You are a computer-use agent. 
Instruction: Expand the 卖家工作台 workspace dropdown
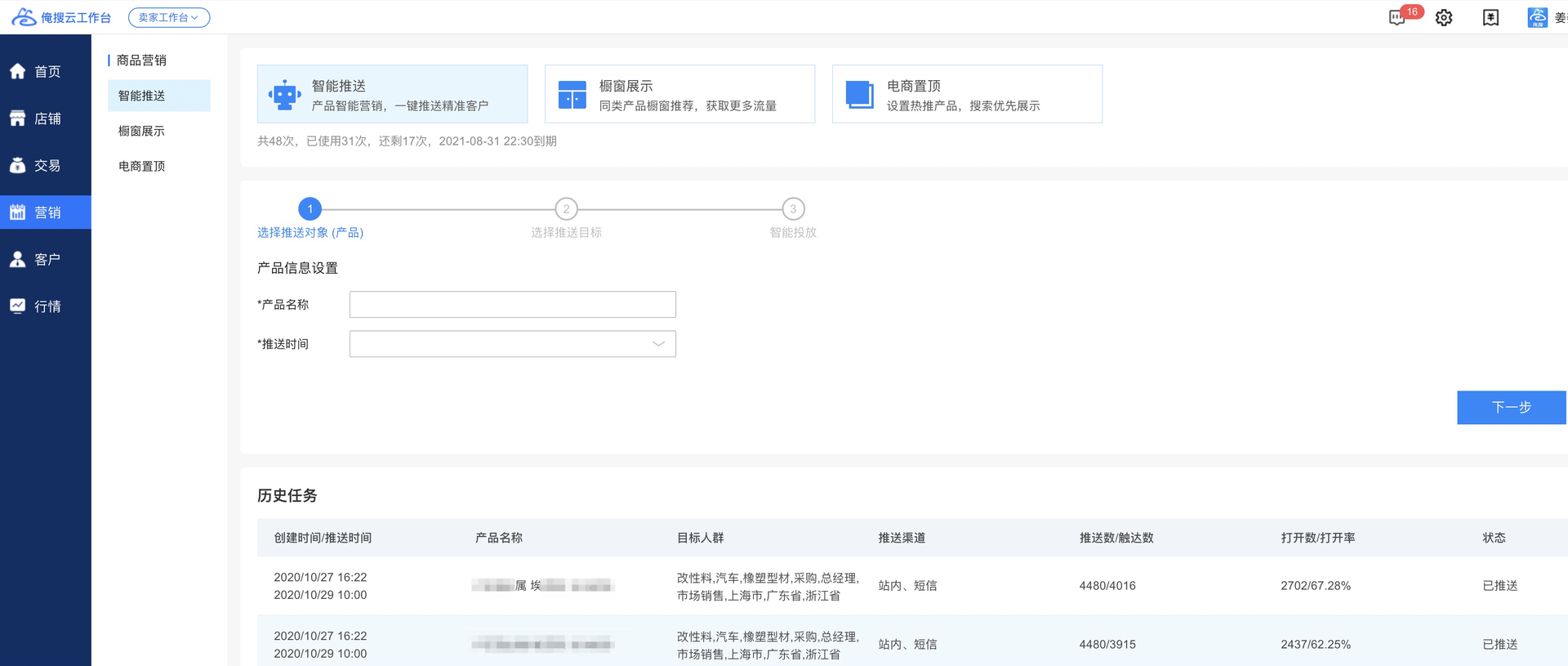coord(168,18)
